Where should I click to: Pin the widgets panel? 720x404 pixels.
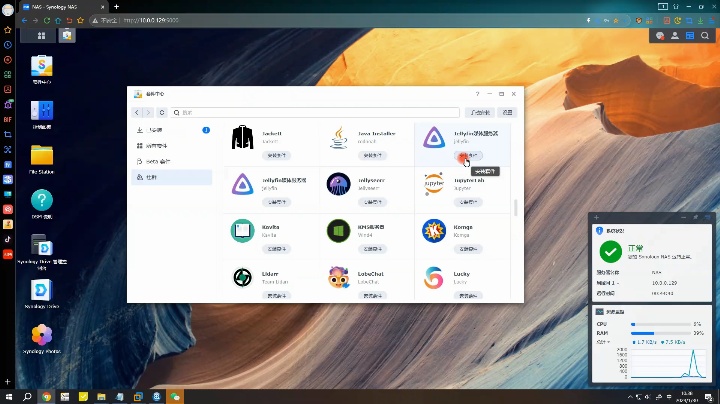(x=696, y=217)
